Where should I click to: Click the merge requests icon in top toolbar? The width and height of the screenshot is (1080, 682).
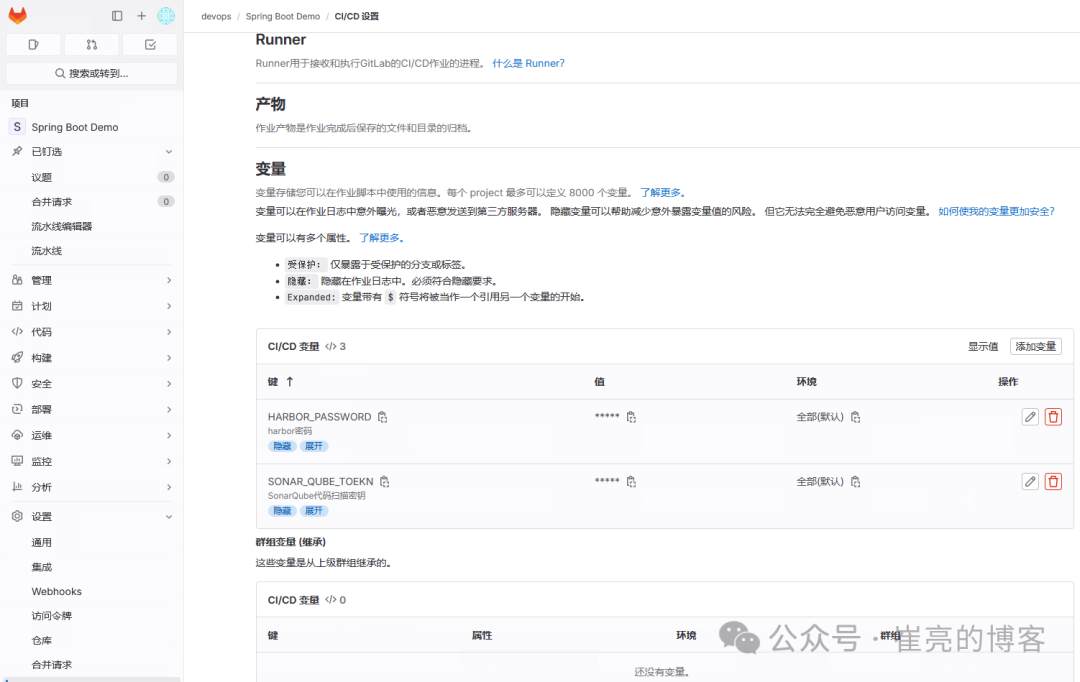tap(91, 44)
